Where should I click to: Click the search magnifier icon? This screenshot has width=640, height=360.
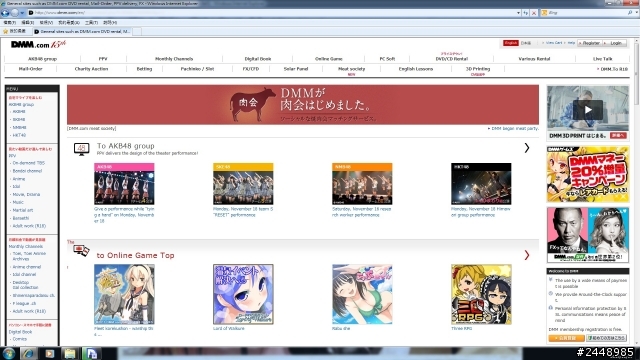630,13
